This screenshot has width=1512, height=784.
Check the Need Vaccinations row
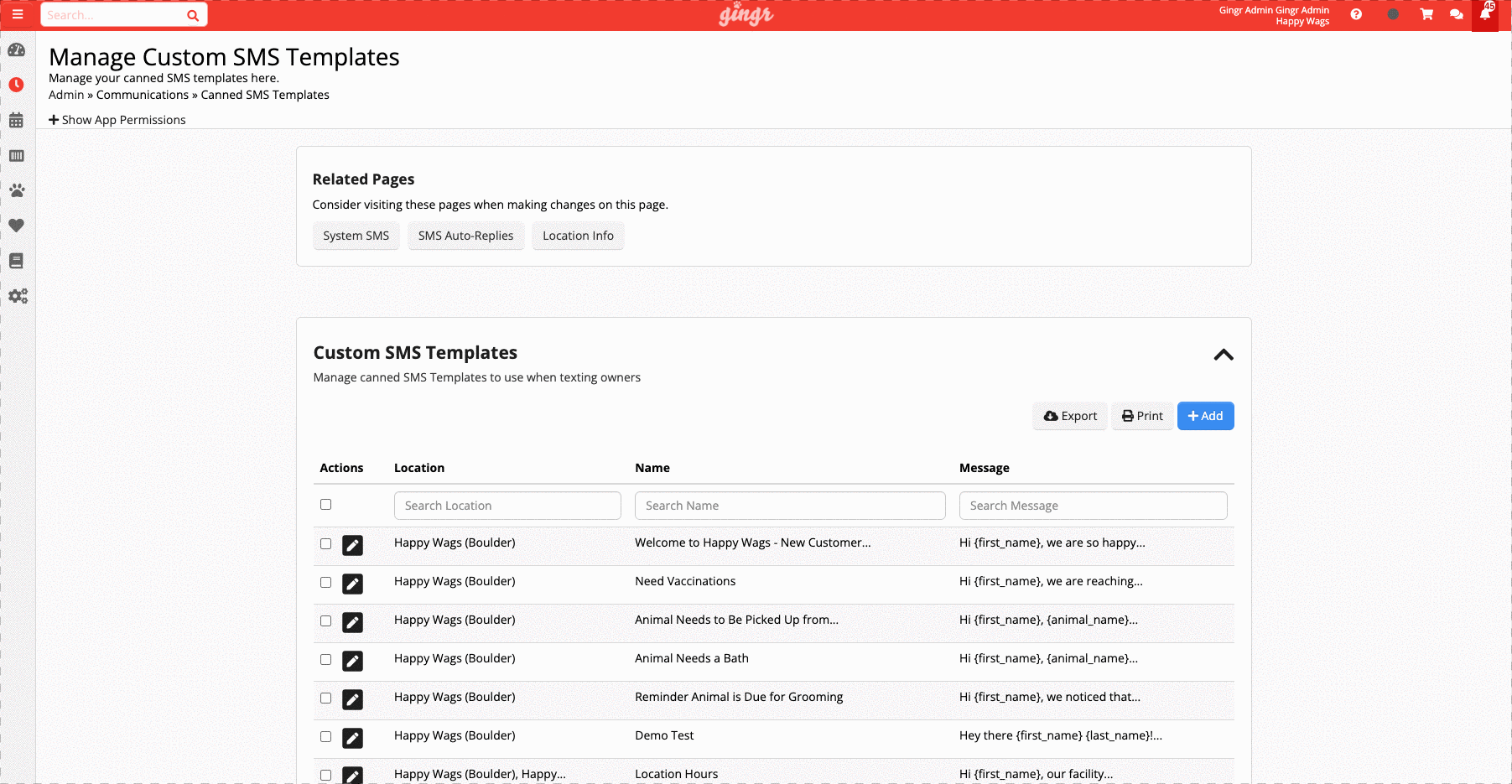pos(326,583)
